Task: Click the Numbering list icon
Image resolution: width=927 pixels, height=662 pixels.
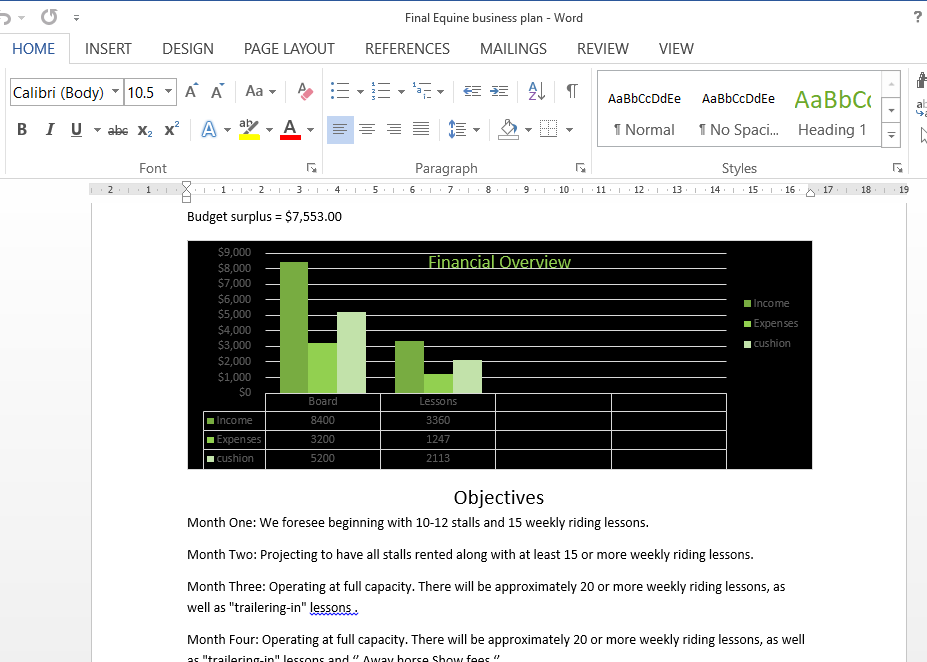Action: [x=381, y=91]
